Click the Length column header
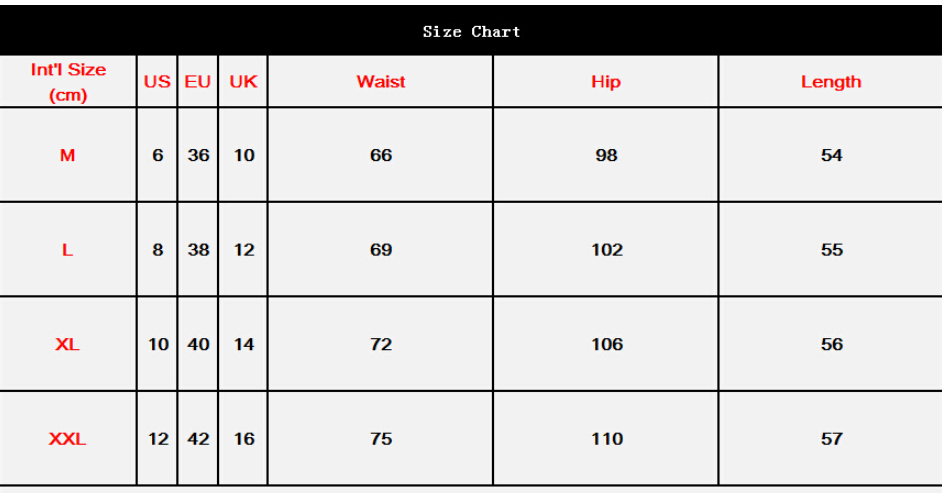This screenshot has width=942, height=493. pyautogui.click(x=831, y=82)
